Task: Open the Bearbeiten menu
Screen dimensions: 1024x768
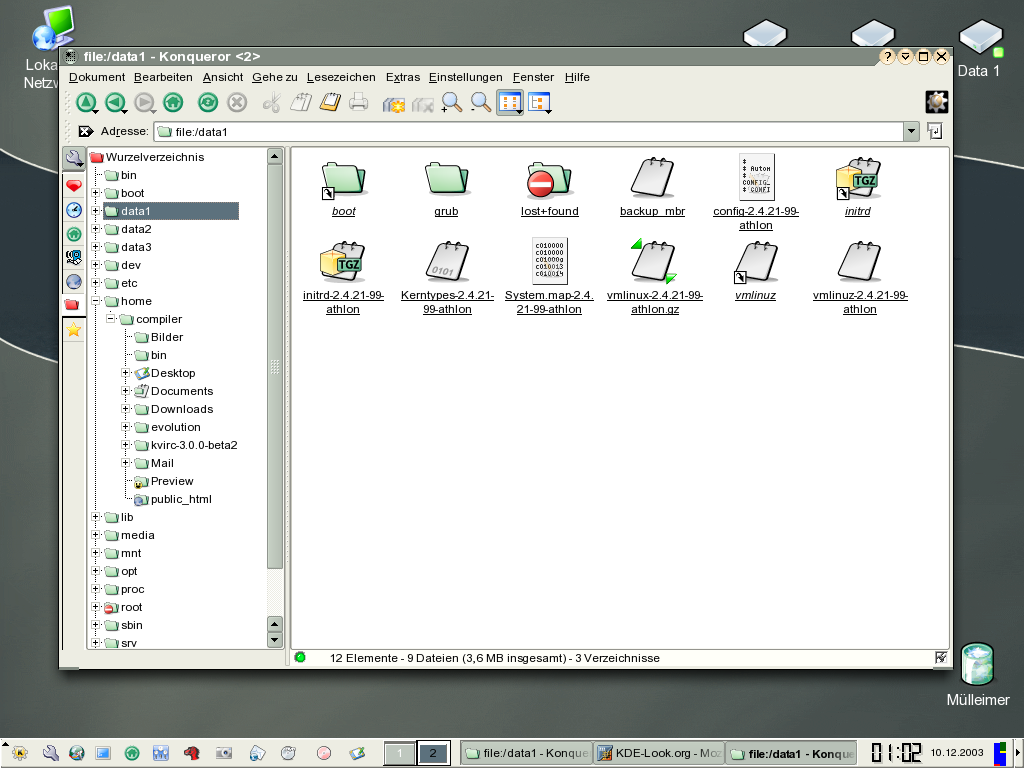Action: (163, 77)
